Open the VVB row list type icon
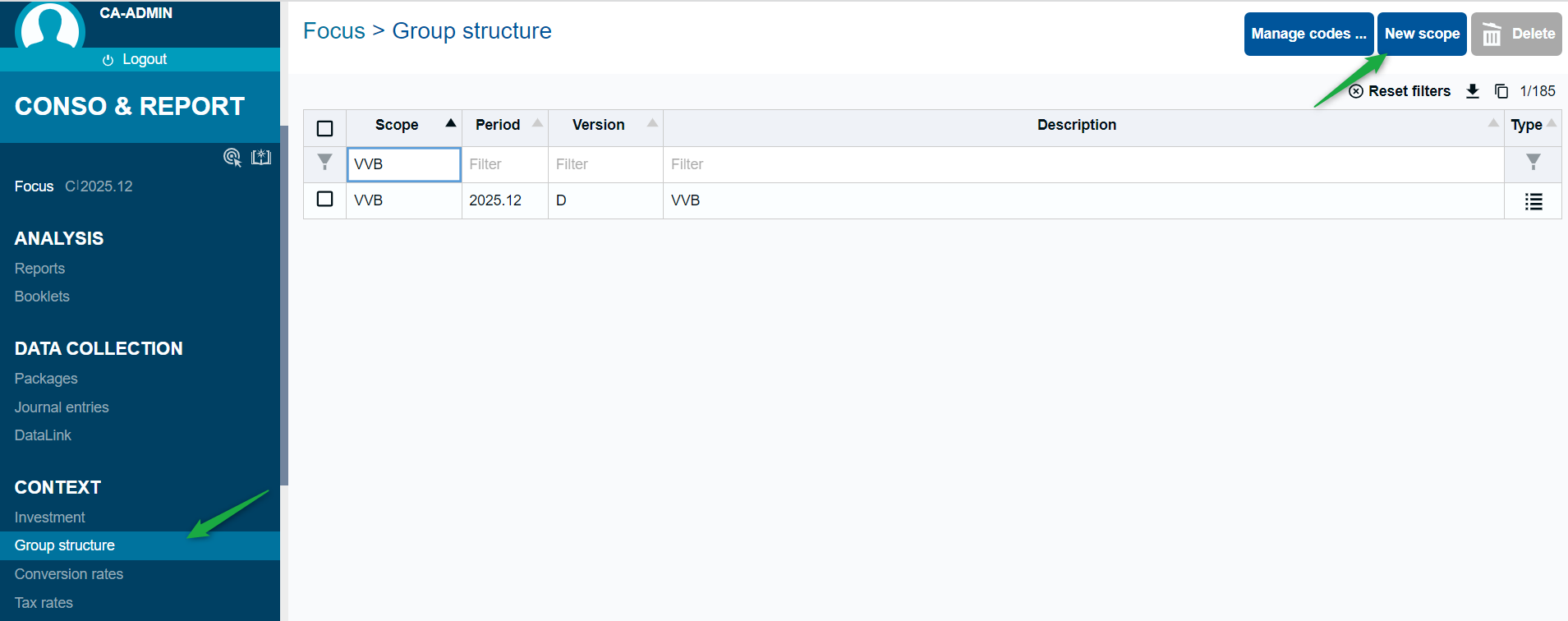Image resolution: width=1568 pixels, height=621 pixels. click(1534, 201)
